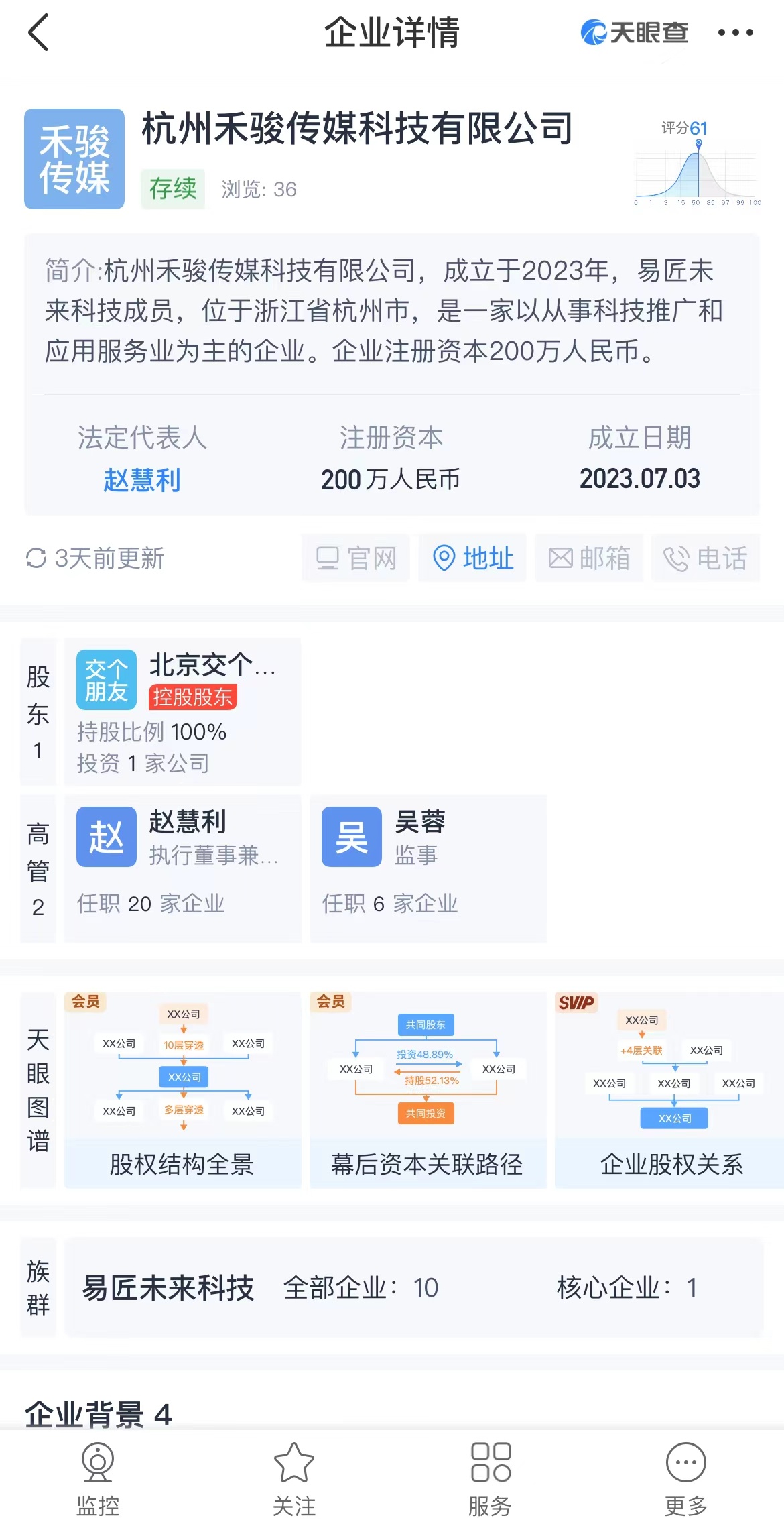Tap 核心企业: 1 count
The height and width of the screenshot is (1532, 784).
point(627,1287)
